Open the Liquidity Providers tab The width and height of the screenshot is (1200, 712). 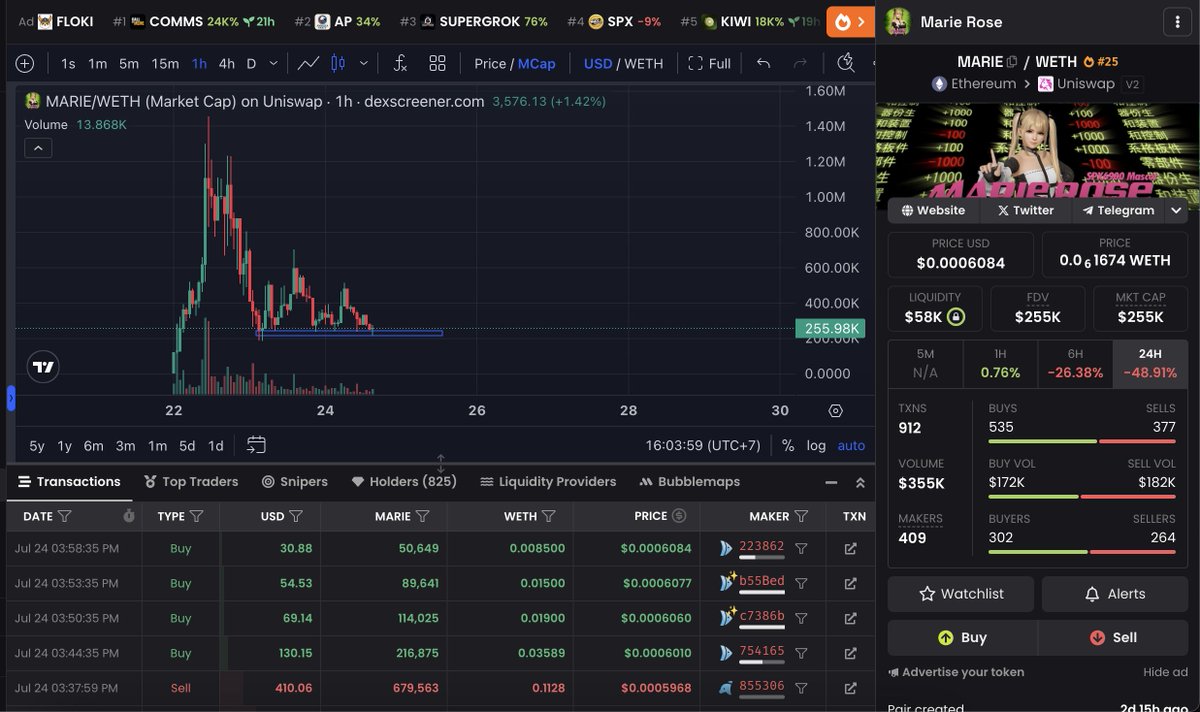pyautogui.click(x=548, y=482)
